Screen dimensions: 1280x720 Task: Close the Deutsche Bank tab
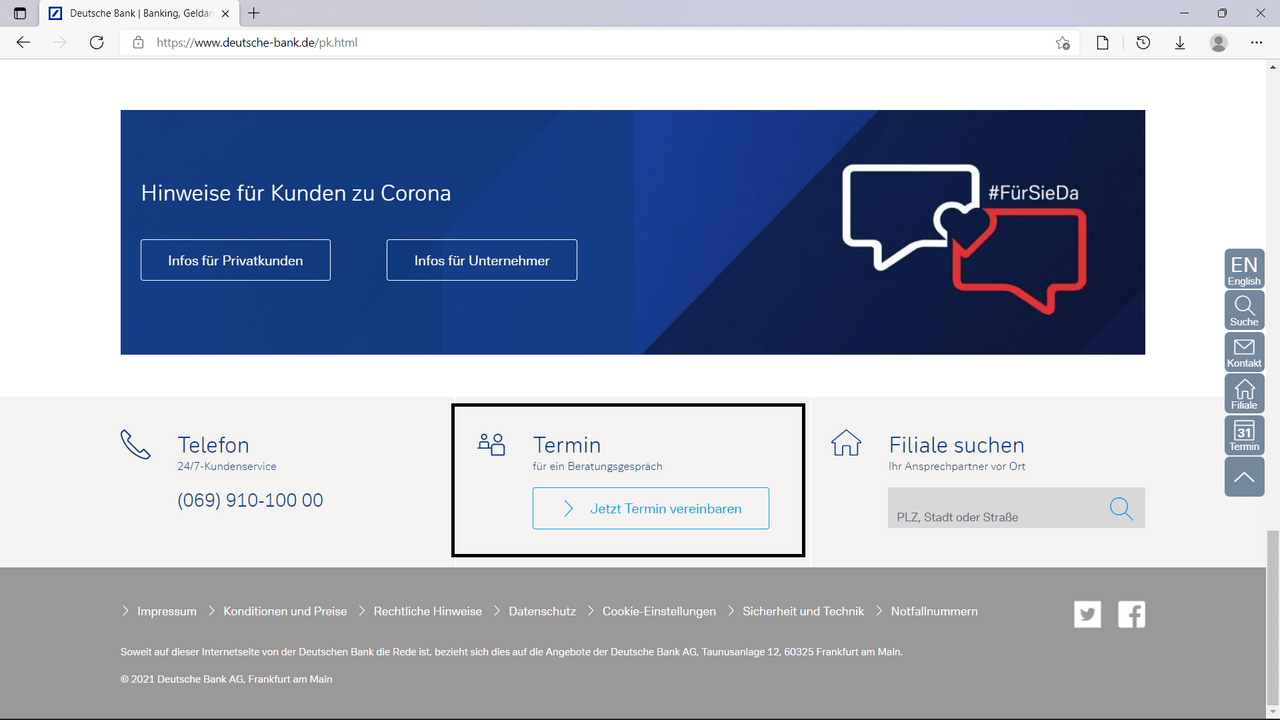224,13
